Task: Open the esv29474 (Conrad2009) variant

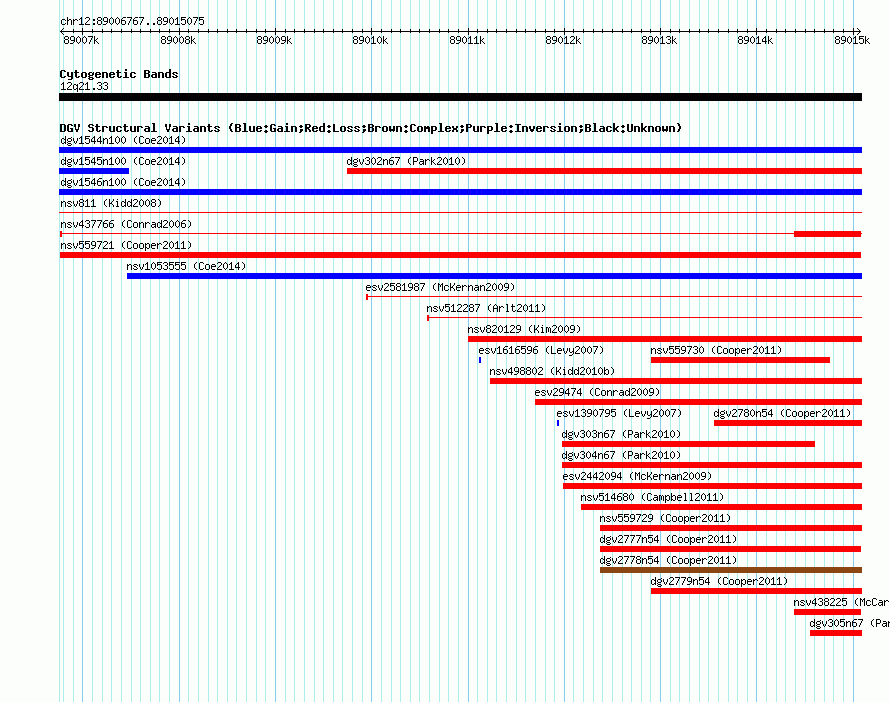Action: (597, 392)
